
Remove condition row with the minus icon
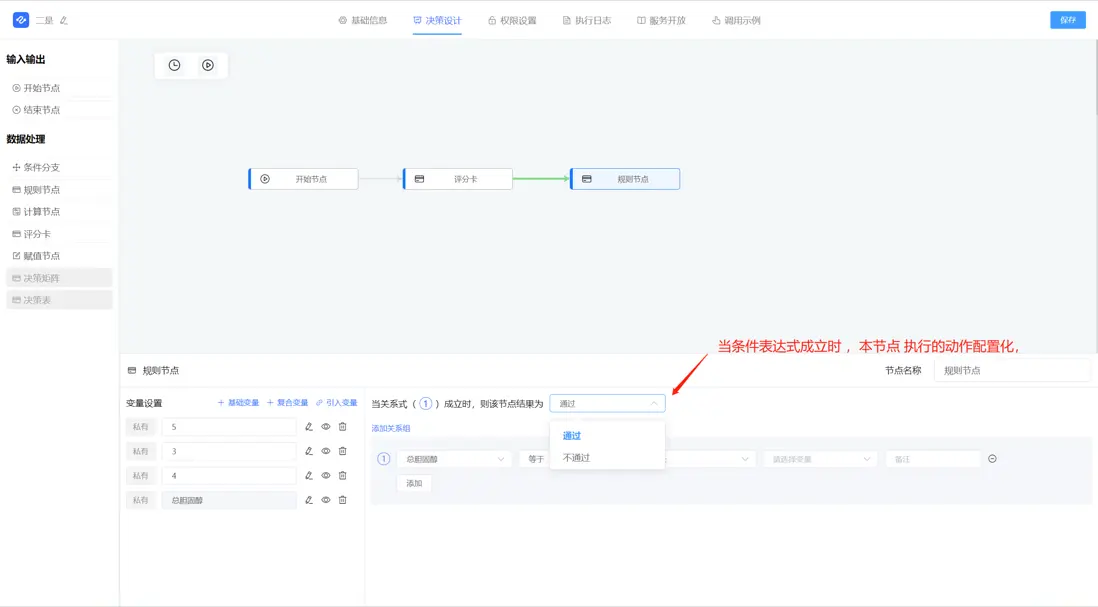(x=992, y=459)
